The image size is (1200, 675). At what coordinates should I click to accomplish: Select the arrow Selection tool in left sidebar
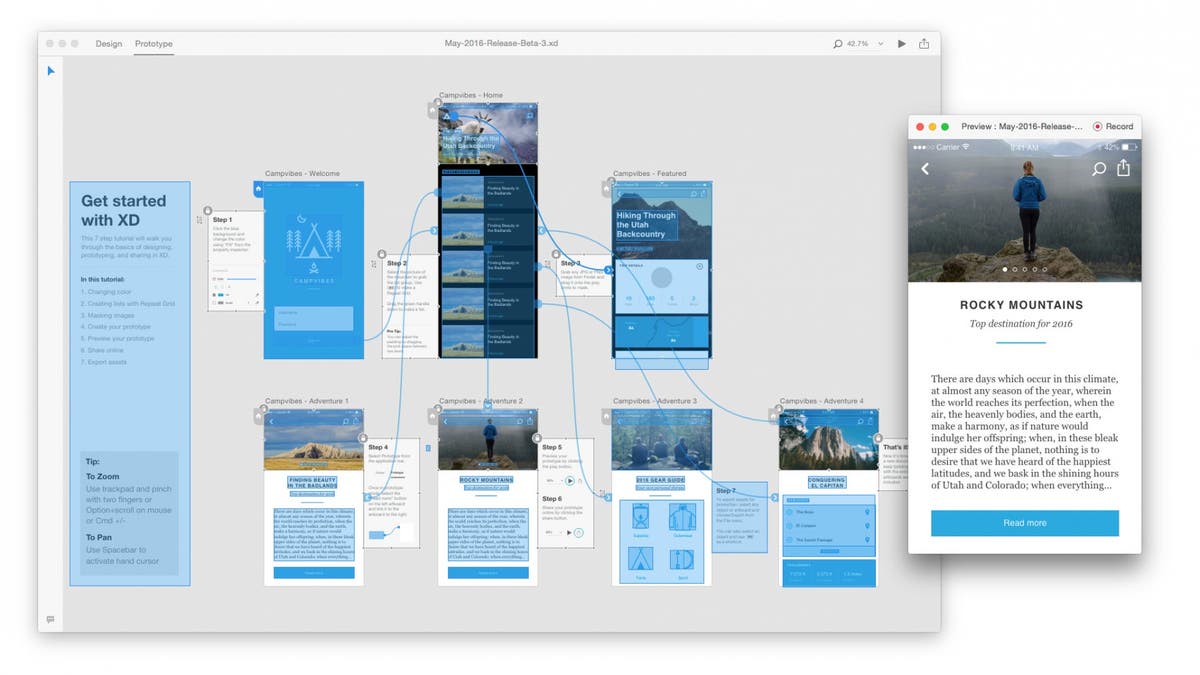pyautogui.click(x=52, y=70)
